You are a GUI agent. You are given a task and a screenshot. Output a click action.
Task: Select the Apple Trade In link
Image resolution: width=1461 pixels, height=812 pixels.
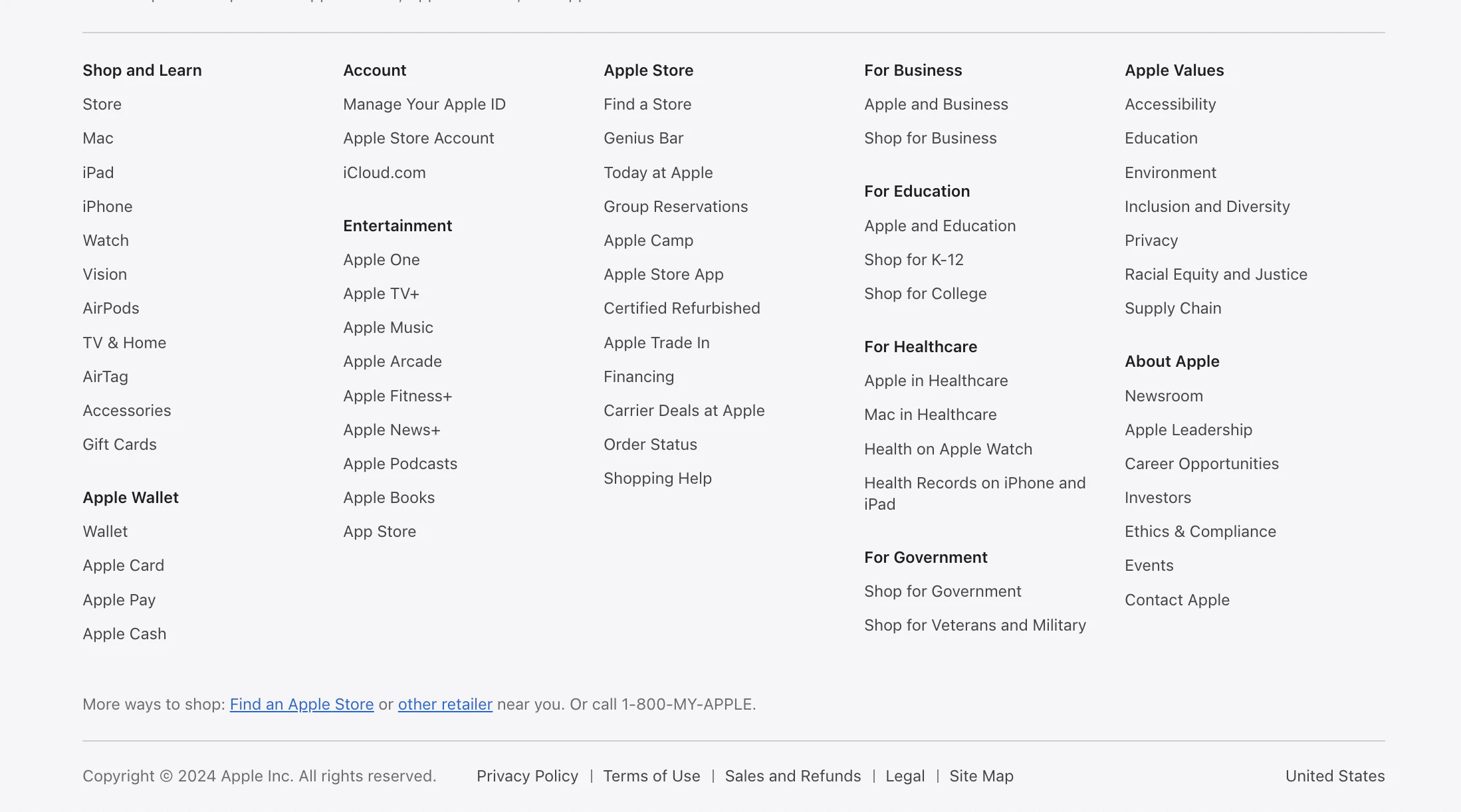coord(657,343)
